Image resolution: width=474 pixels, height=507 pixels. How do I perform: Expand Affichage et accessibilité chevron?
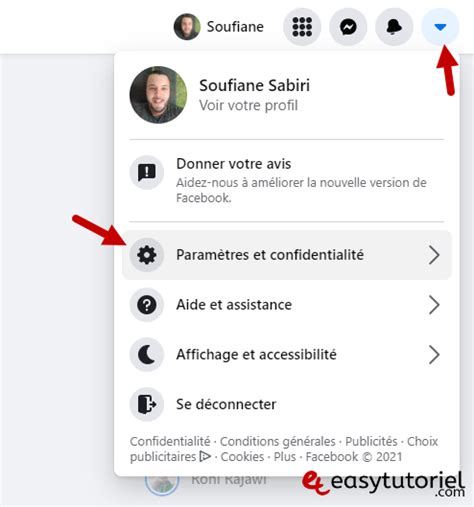434,354
